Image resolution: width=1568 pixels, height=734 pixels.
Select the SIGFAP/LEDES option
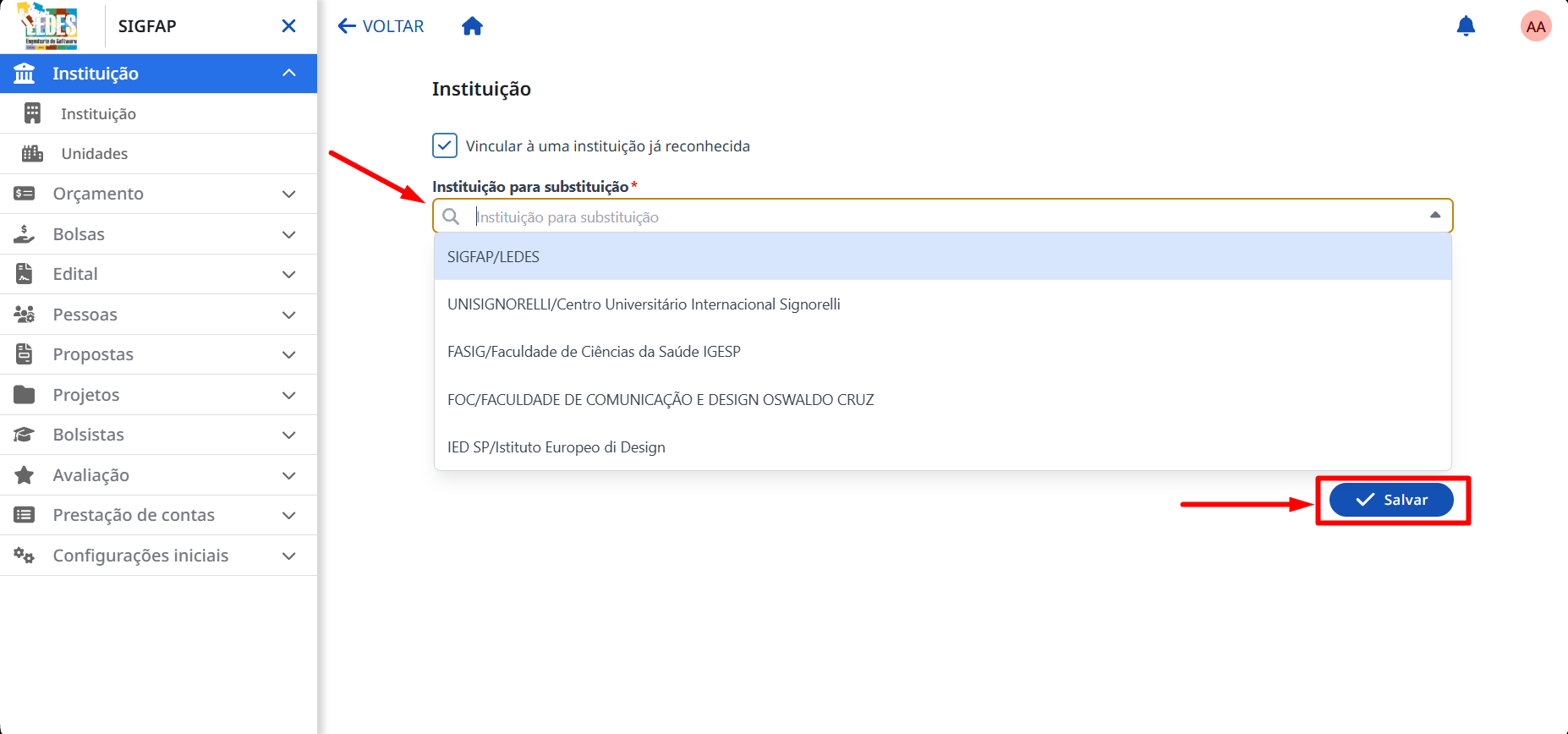pyautogui.click(x=943, y=256)
